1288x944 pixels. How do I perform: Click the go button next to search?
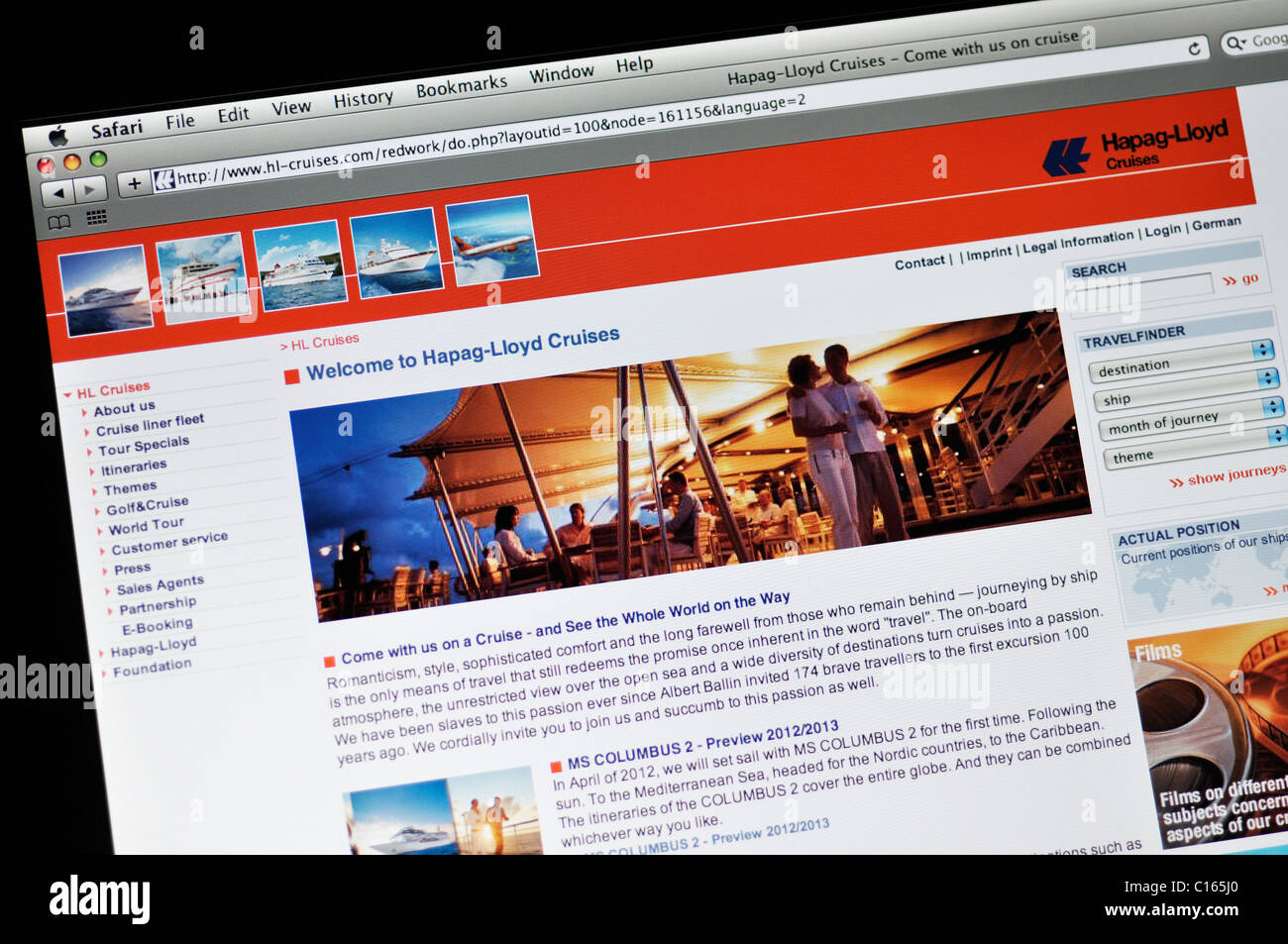tap(1239, 279)
